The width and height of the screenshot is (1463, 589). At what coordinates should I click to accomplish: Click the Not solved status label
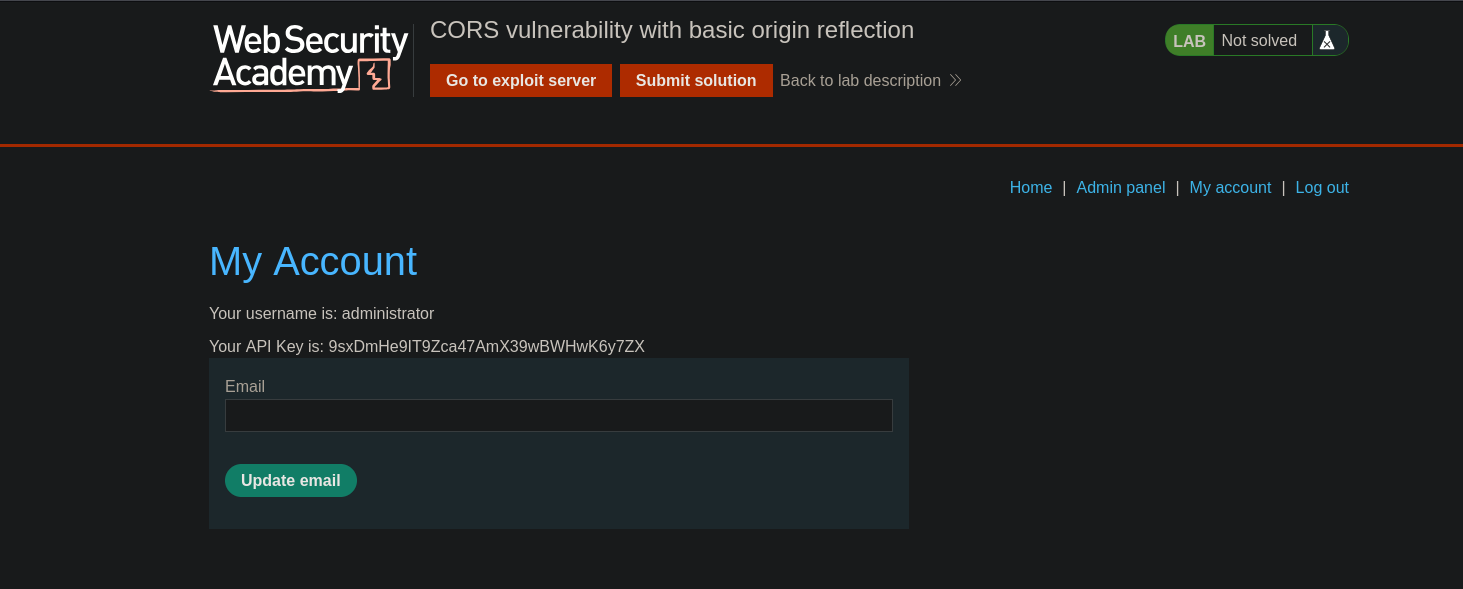point(1258,41)
